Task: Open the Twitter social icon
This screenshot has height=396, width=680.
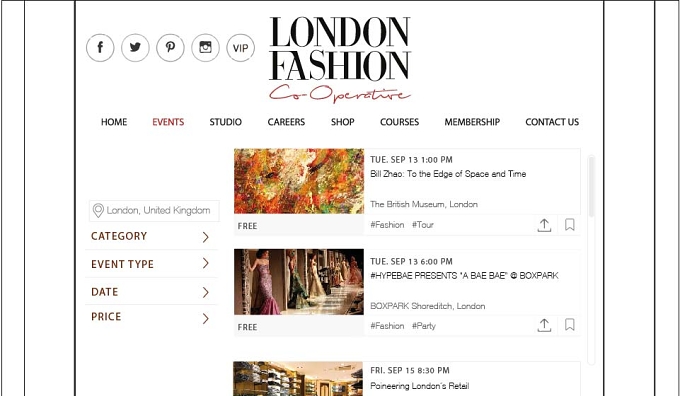Action: pyautogui.click(x=135, y=48)
